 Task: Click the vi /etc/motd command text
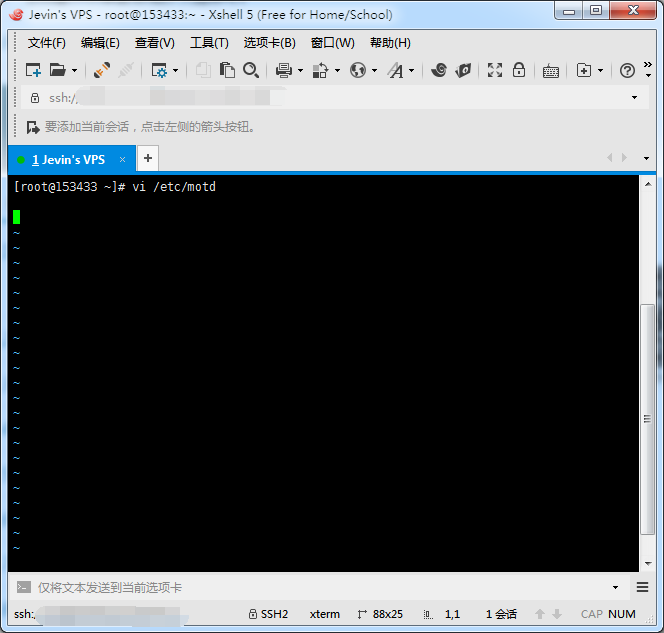[174, 187]
